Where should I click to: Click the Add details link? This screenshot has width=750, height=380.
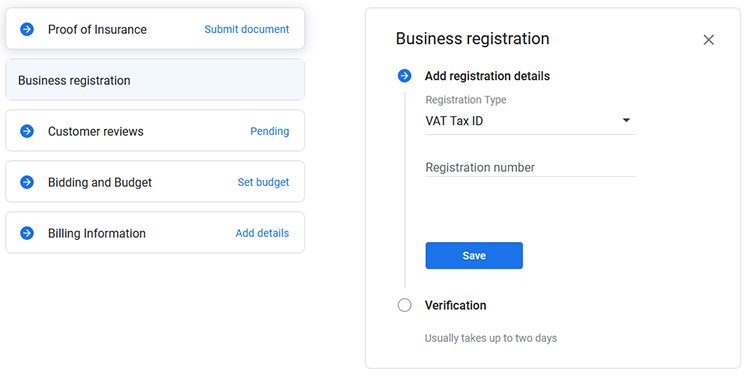click(x=262, y=233)
